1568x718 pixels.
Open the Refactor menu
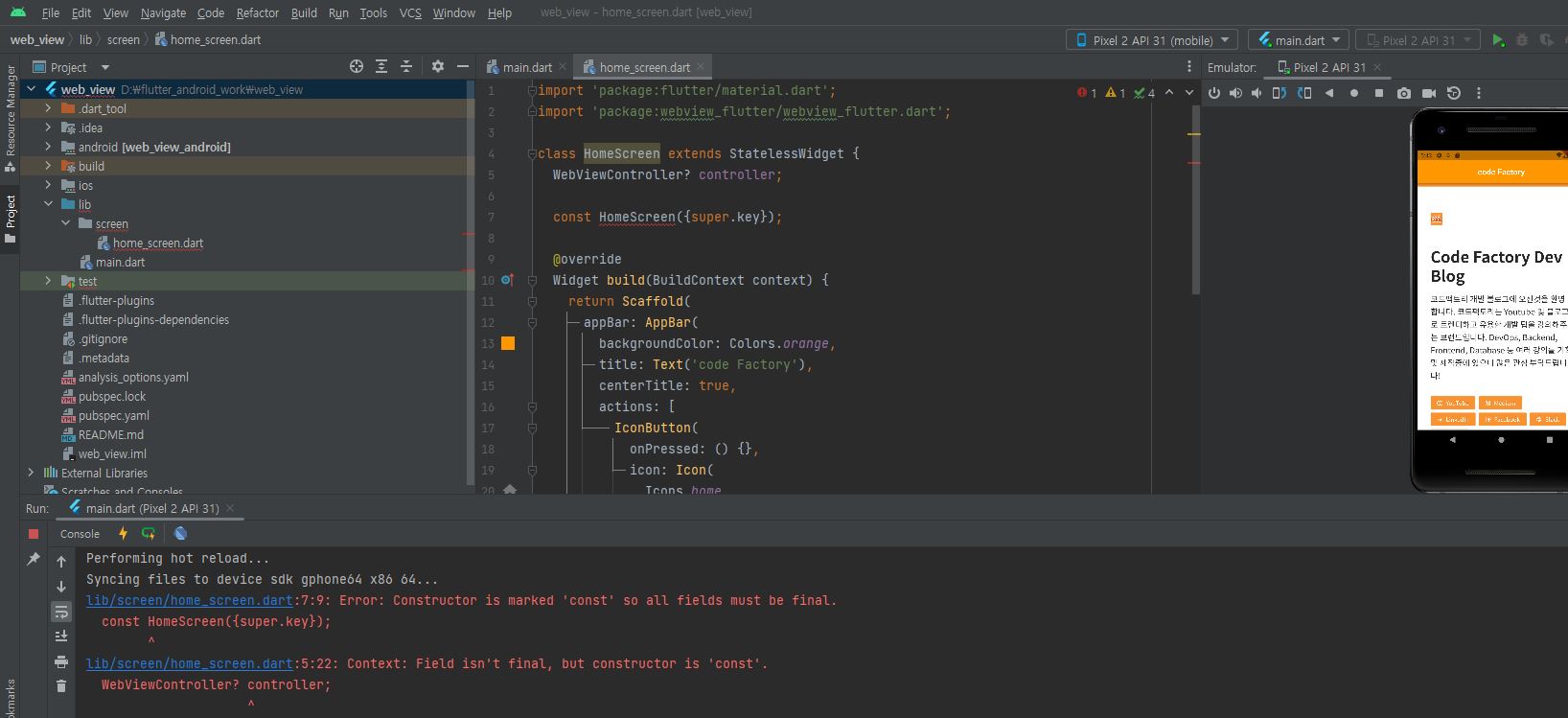258,12
